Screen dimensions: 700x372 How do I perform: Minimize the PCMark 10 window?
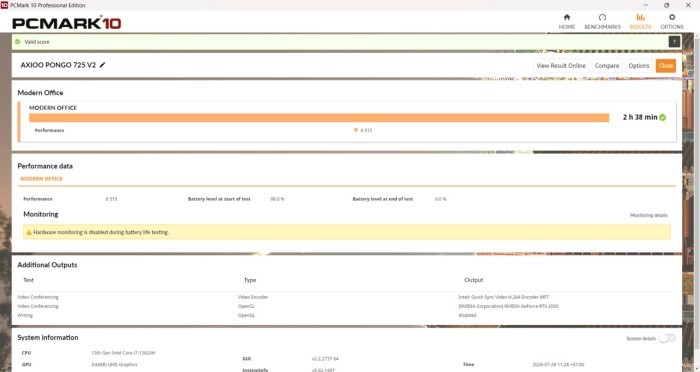tap(646, 5)
